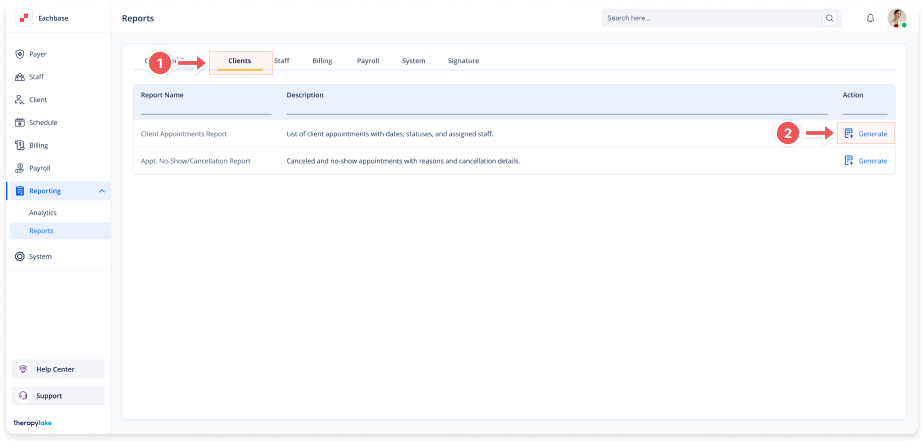Click the therapylake footer link
Image resolution: width=924 pixels, height=444 pixels.
(x=32, y=423)
